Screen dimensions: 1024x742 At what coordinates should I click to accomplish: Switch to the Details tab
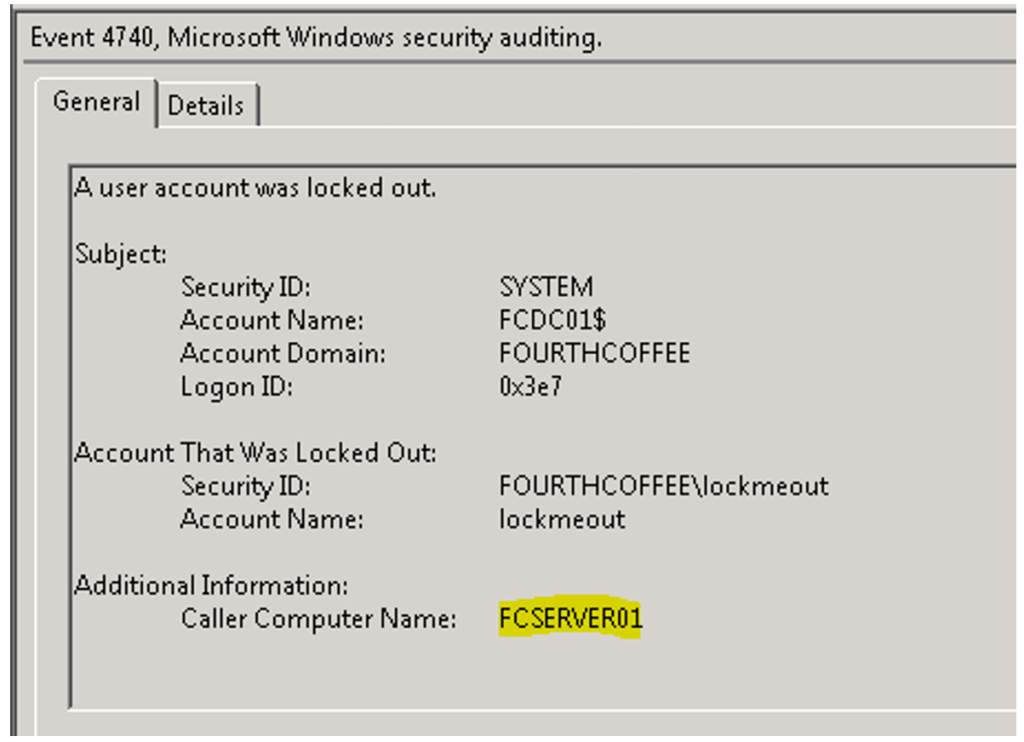[206, 106]
